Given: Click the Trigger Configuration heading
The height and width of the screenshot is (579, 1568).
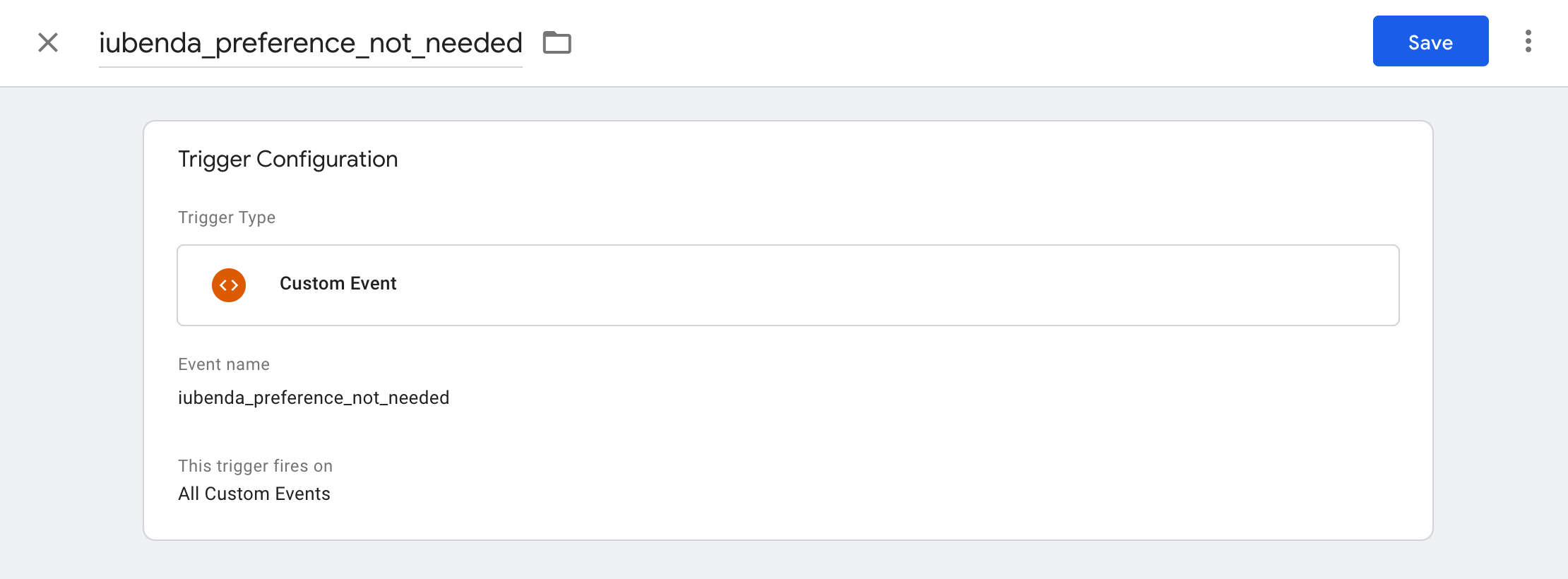Looking at the screenshot, I should pyautogui.click(x=287, y=160).
